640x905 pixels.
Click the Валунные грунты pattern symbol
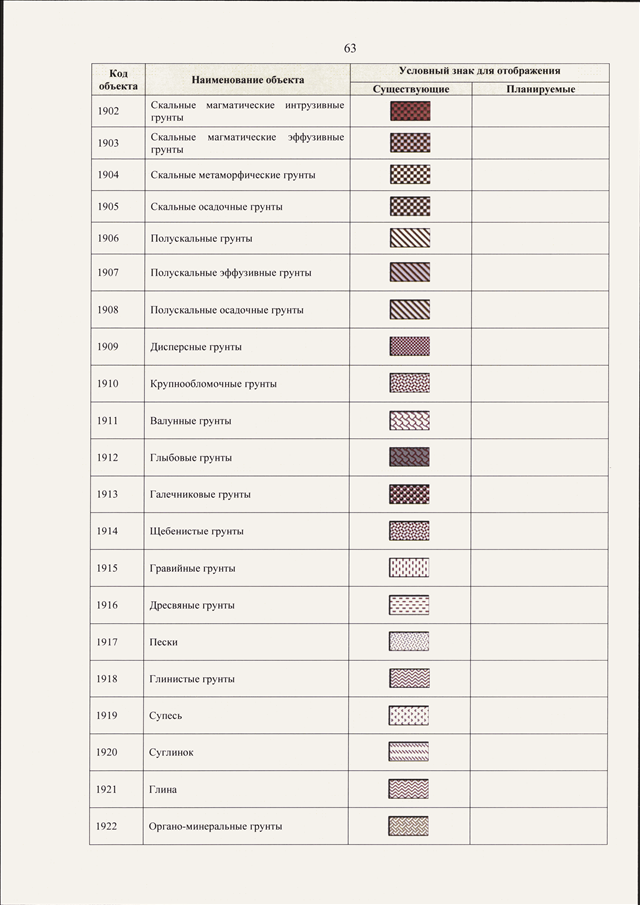[x=410, y=421]
